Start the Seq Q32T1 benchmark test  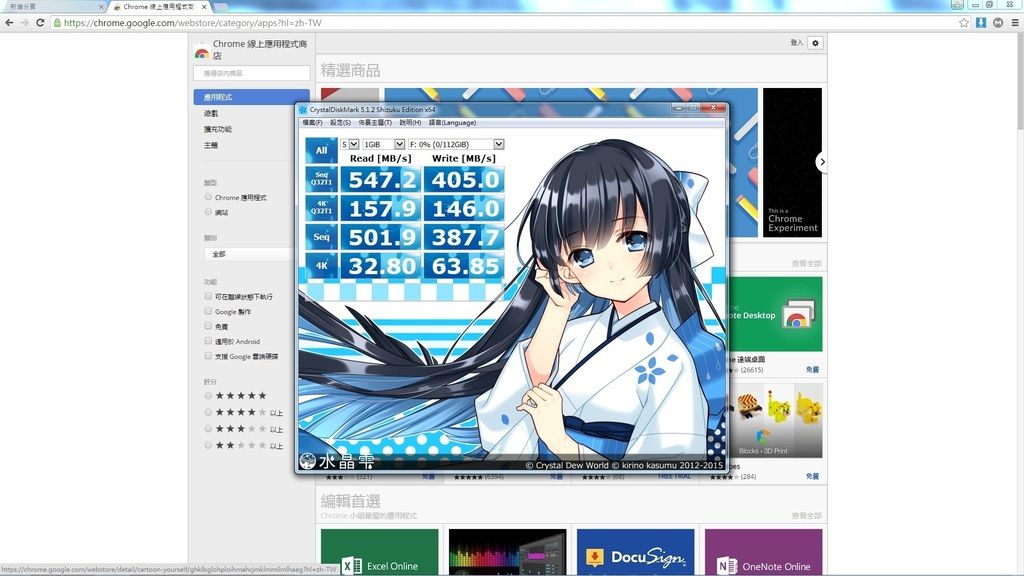pyautogui.click(x=321, y=179)
